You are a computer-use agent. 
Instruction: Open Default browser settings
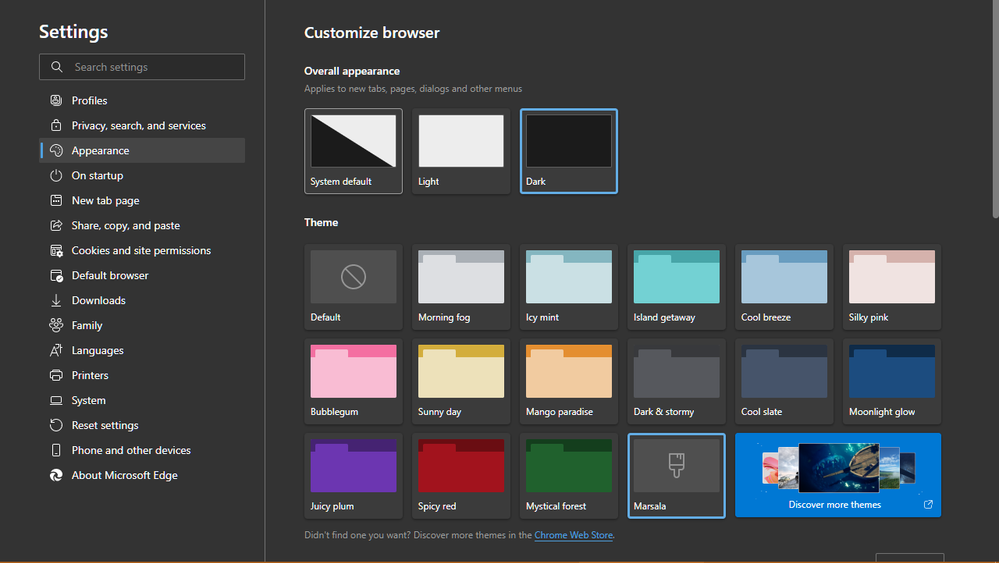click(142, 275)
